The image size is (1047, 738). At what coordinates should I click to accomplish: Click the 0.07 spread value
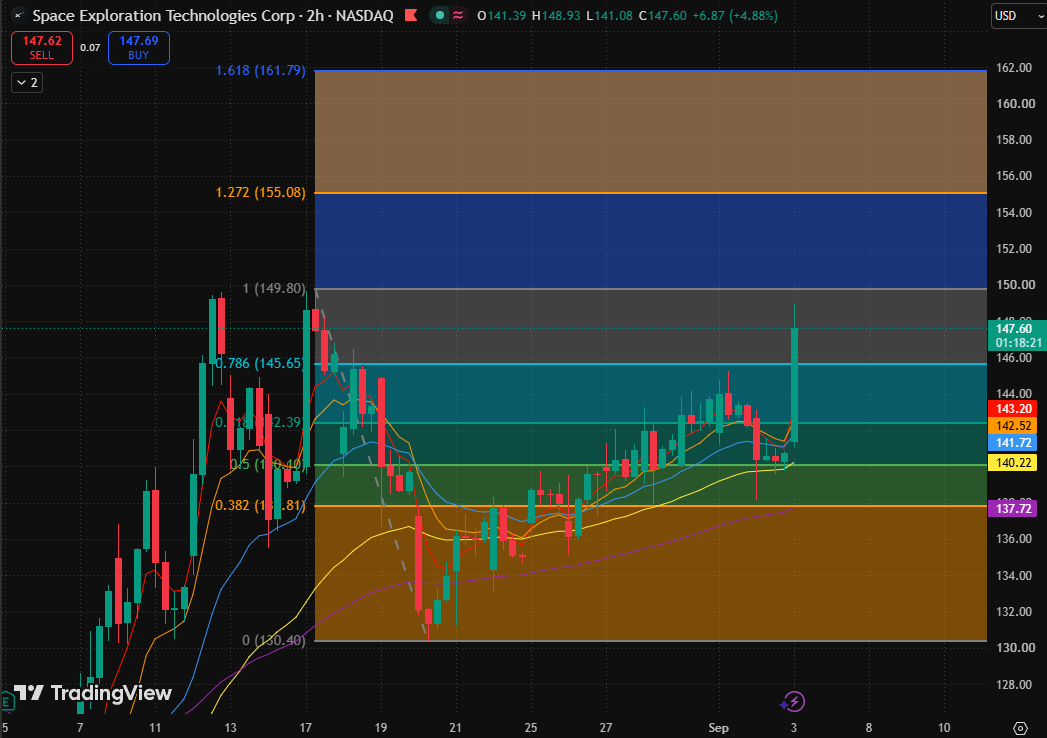tap(90, 47)
